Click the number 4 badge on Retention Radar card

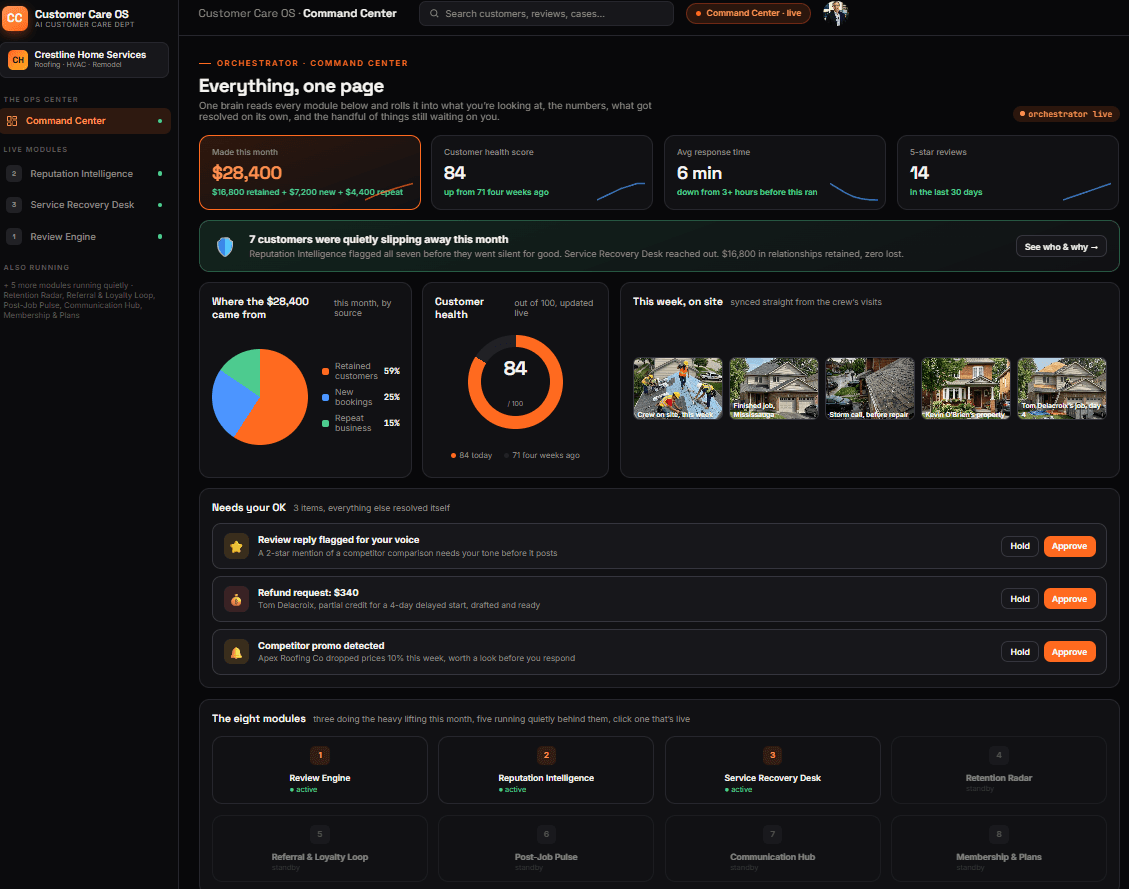click(999, 755)
